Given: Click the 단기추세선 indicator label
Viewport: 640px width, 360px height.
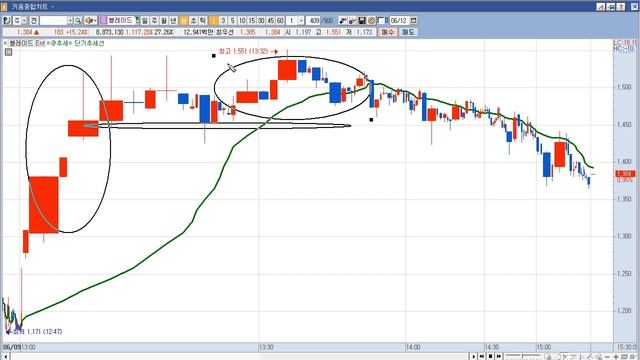Looking at the screenshot, I should [x=89, y=43].
